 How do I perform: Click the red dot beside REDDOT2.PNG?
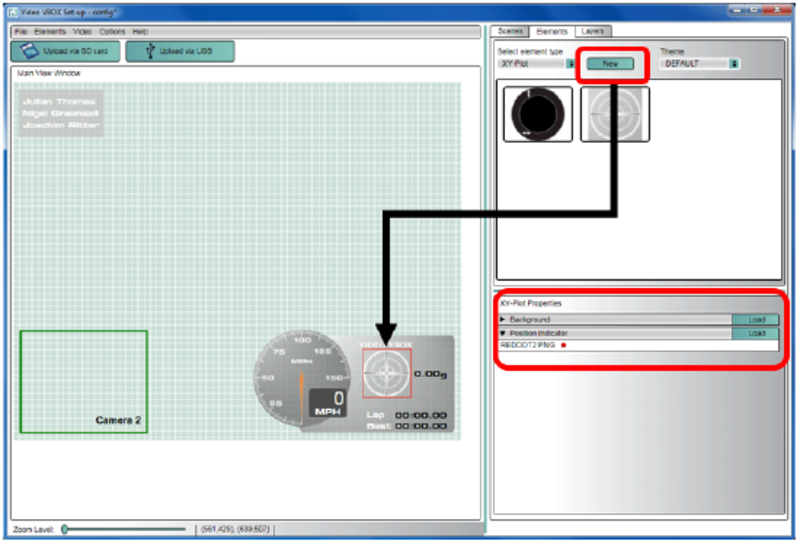565,345
